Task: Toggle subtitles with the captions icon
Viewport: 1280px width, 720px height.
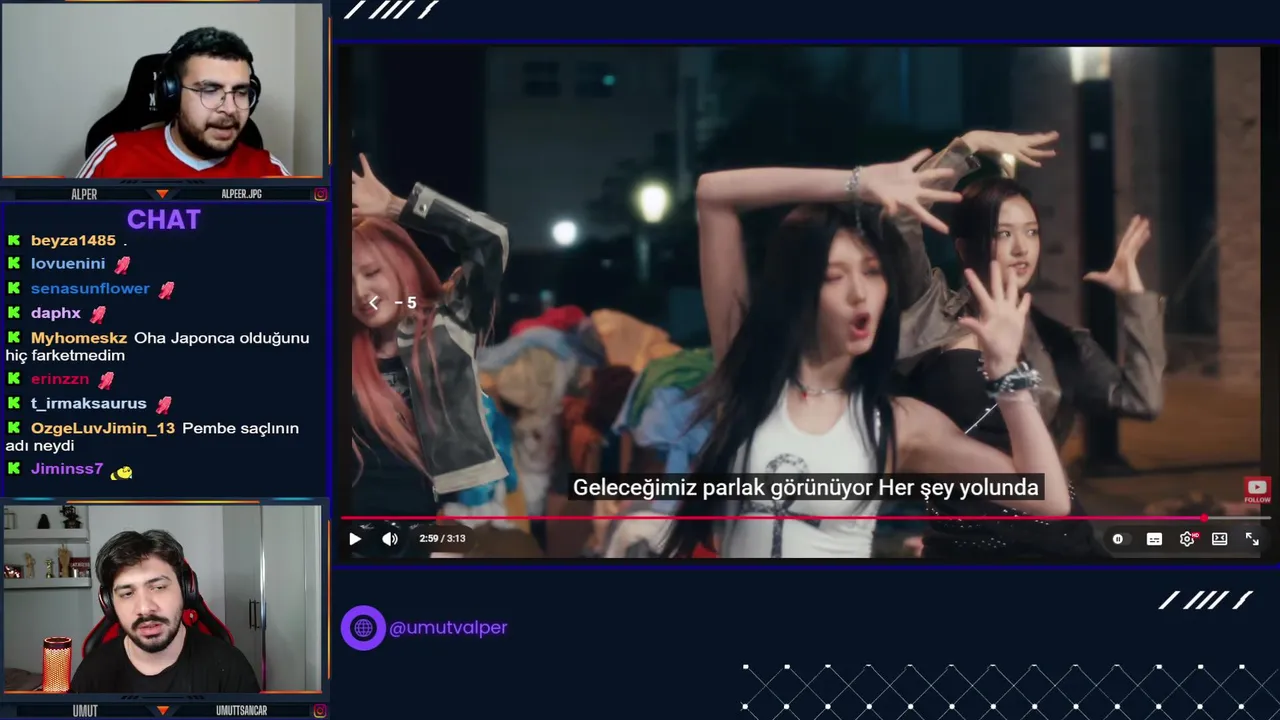Action: point(1154,539)
